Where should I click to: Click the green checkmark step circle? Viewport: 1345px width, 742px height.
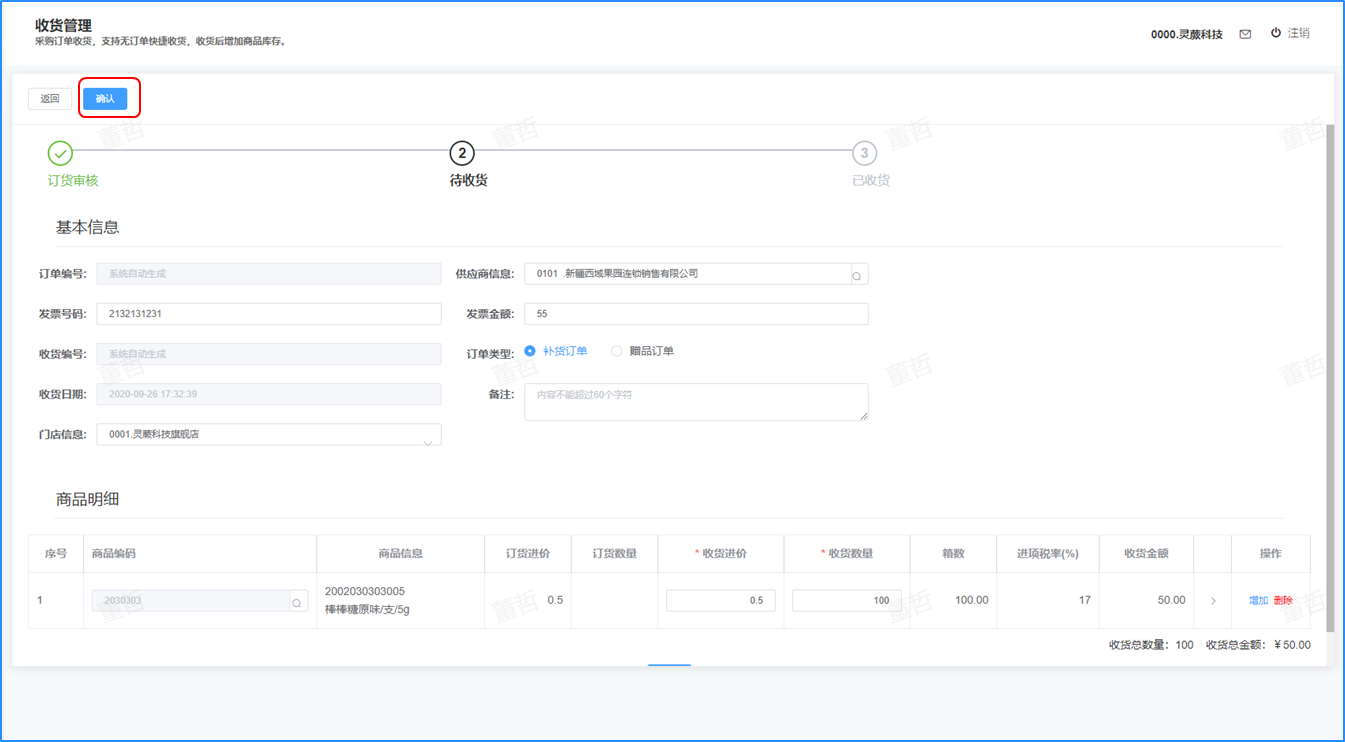61,153
